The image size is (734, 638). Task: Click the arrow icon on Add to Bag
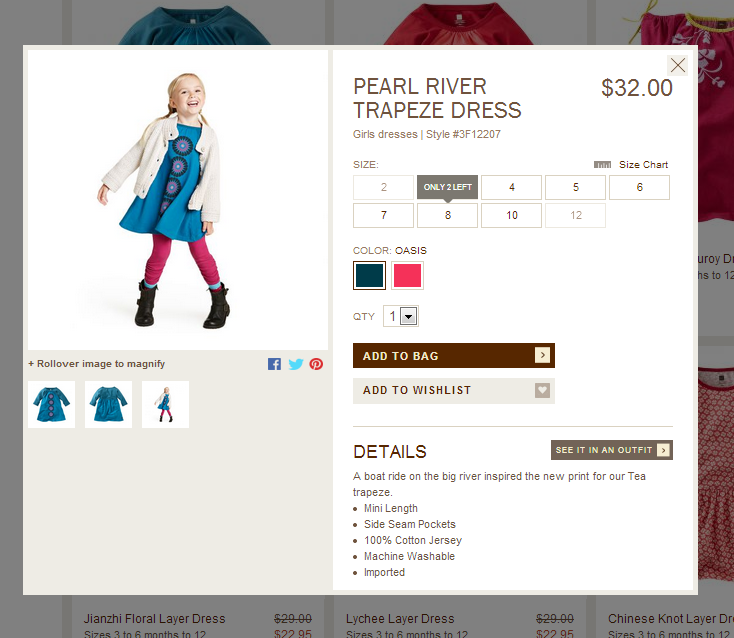tap(542, 355)
